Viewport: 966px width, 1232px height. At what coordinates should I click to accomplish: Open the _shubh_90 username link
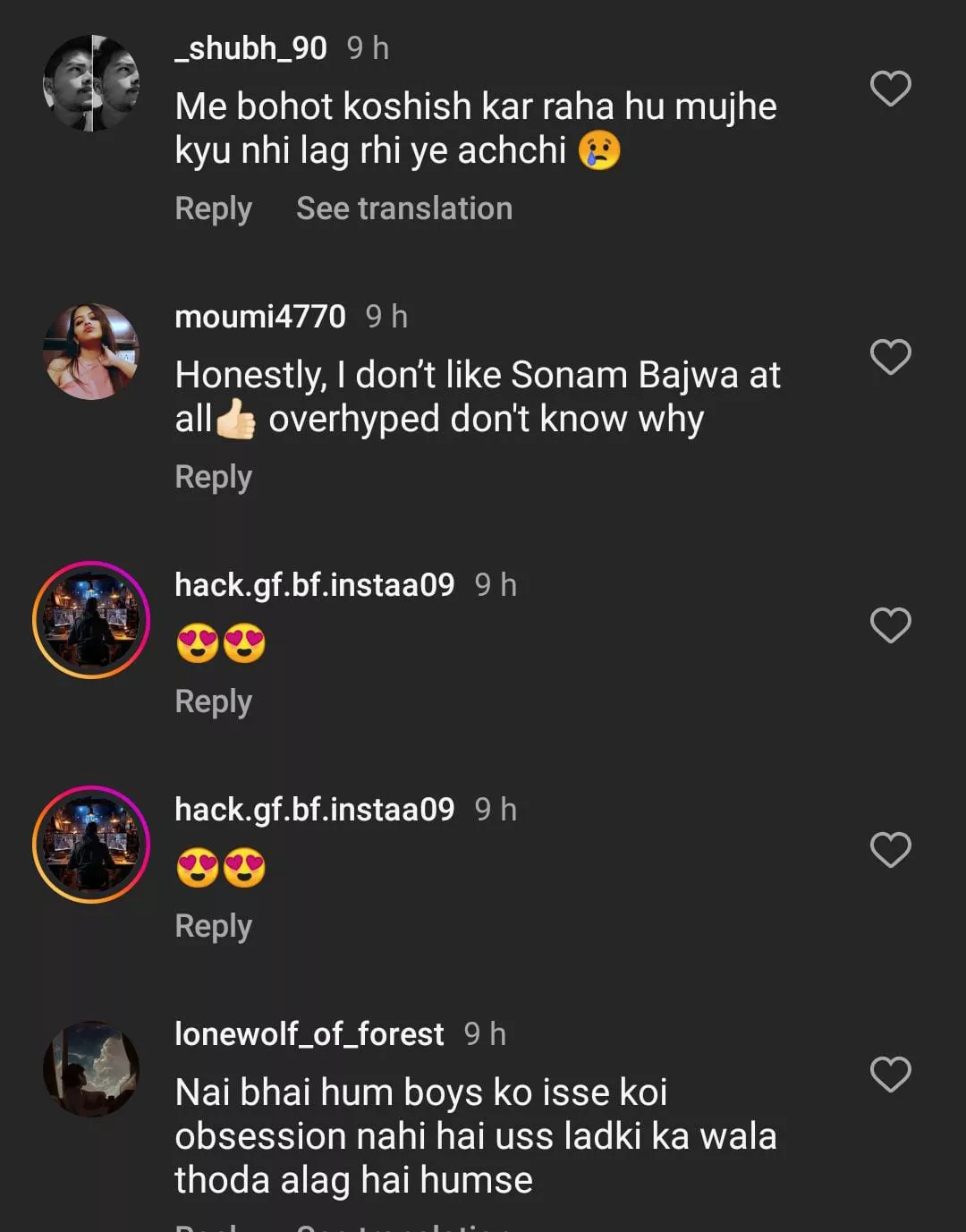251,48
